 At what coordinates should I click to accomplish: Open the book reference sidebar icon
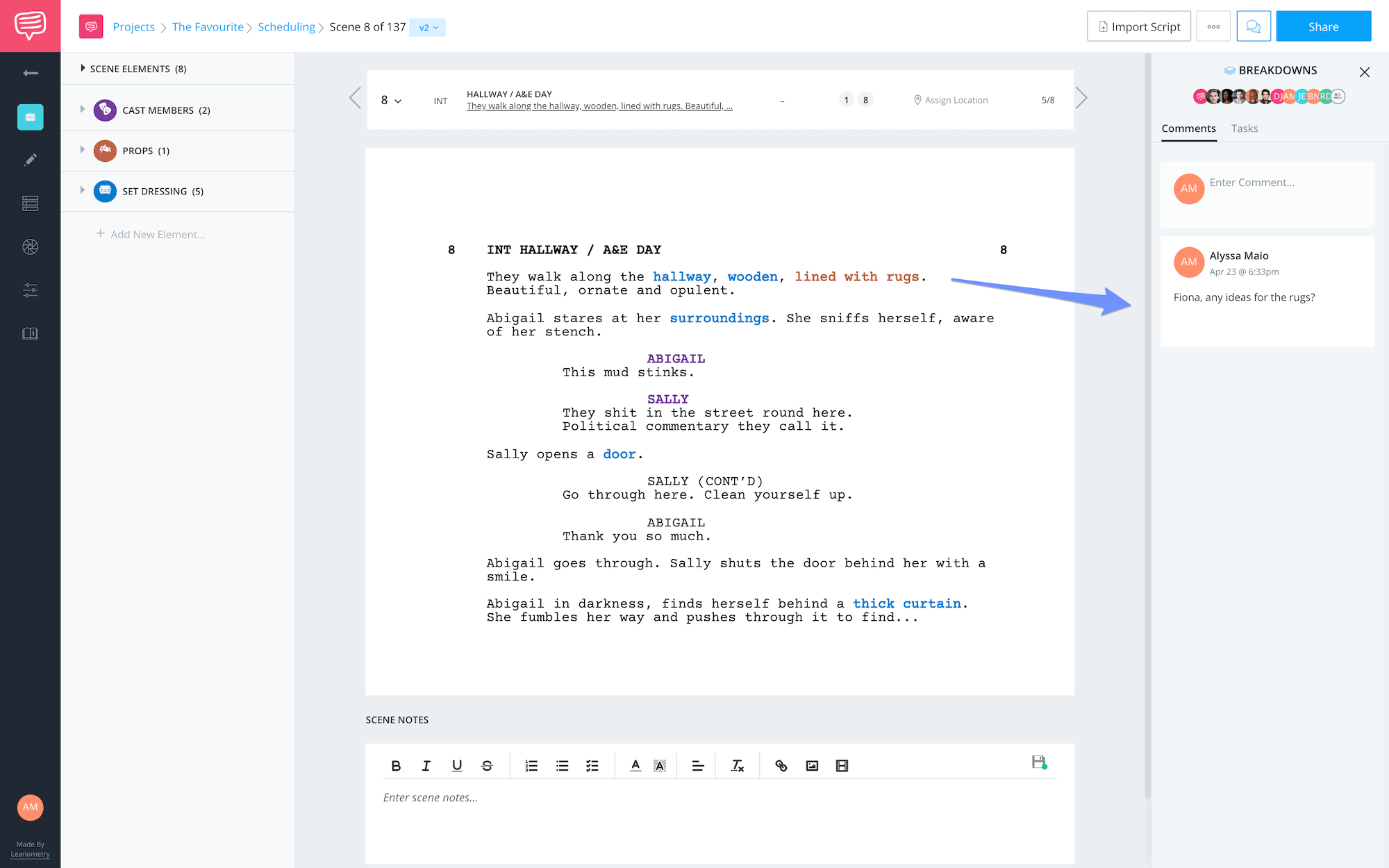pos(30,333)
